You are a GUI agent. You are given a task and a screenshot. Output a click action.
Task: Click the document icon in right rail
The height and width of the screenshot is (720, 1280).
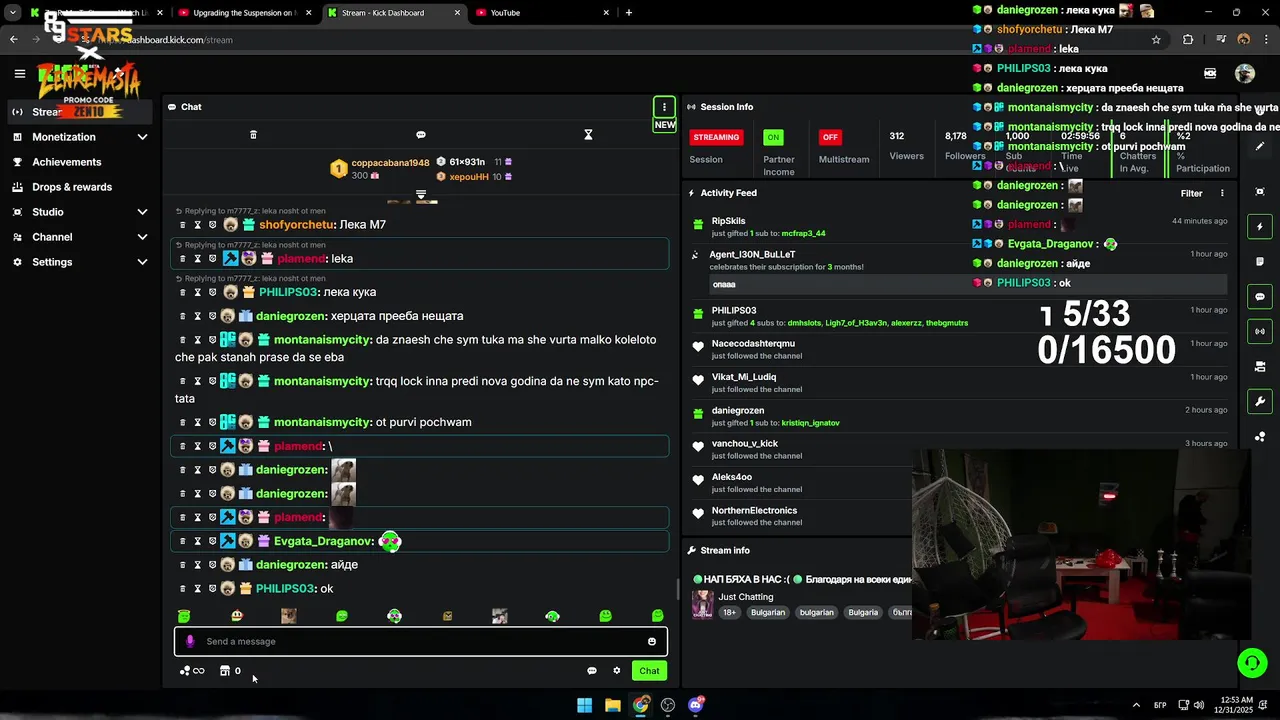pyautogui.click(x=1260, y=262)
